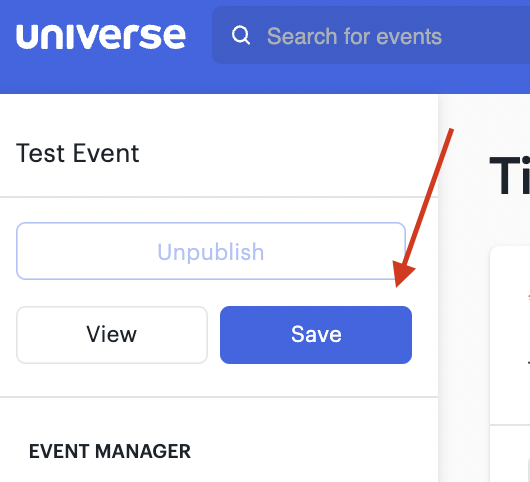The image size is (530, 482).
Task: Click the letter "u" of the Universe wordmark
Action: click(x=26, y=37)
